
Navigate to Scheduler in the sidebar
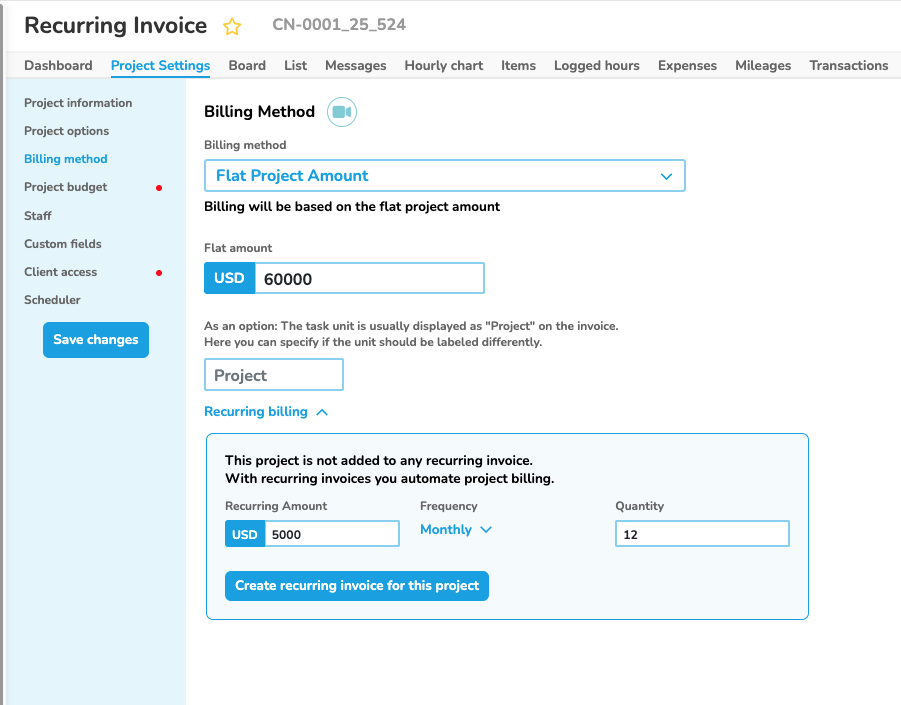pos(52,300)
